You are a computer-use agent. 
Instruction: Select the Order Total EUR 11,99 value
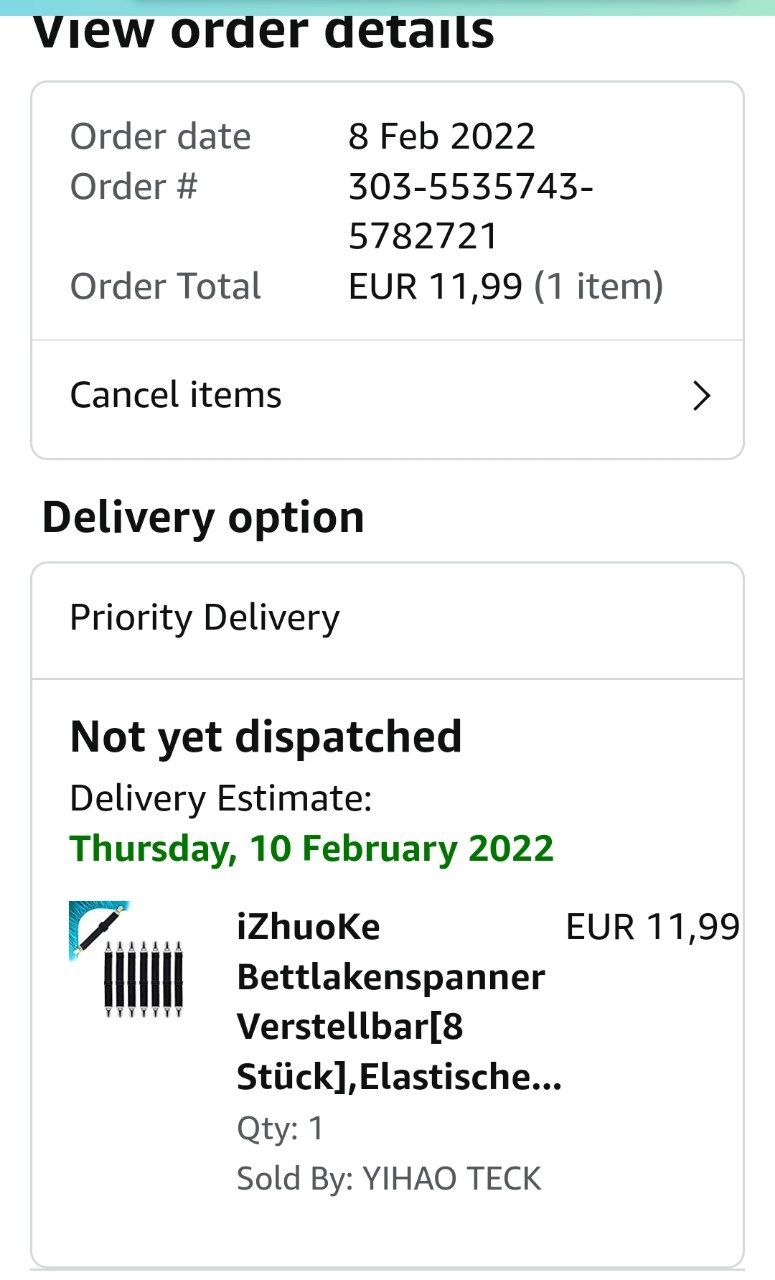coord(435,287)
